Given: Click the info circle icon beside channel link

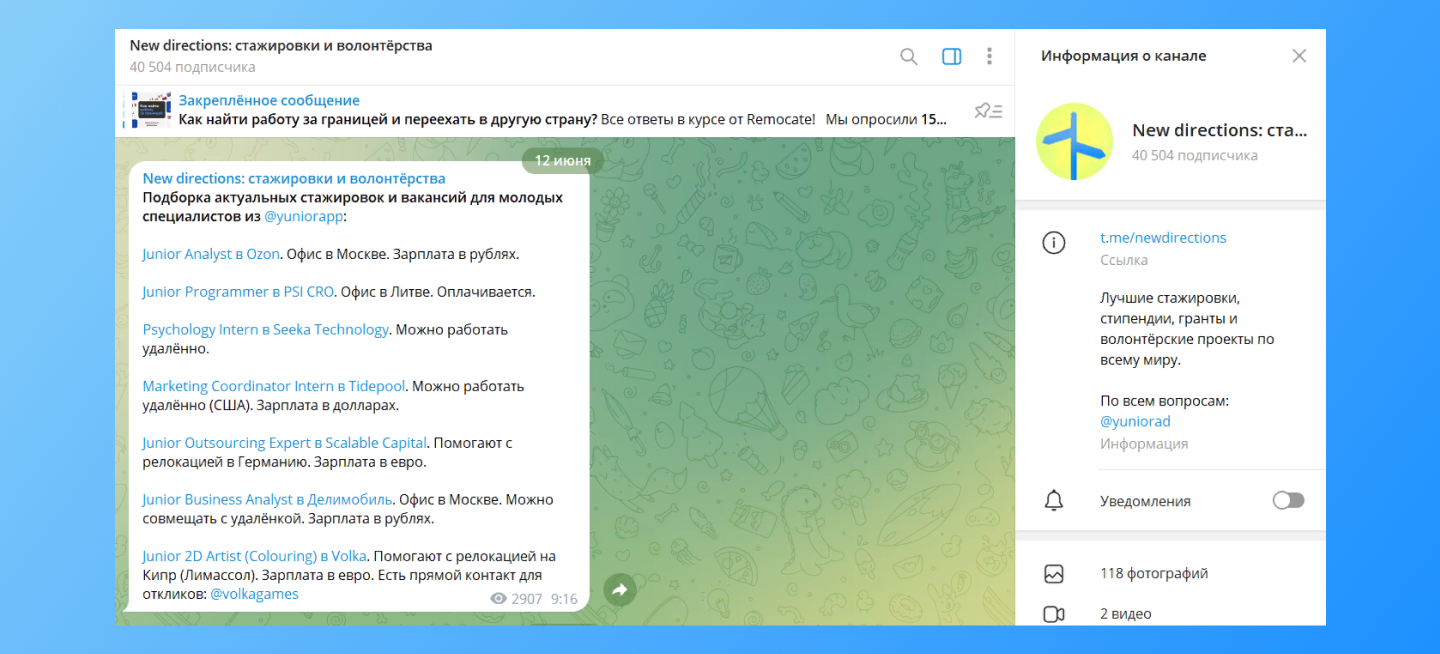Looking at the screenshot, I should [1053, 243].
